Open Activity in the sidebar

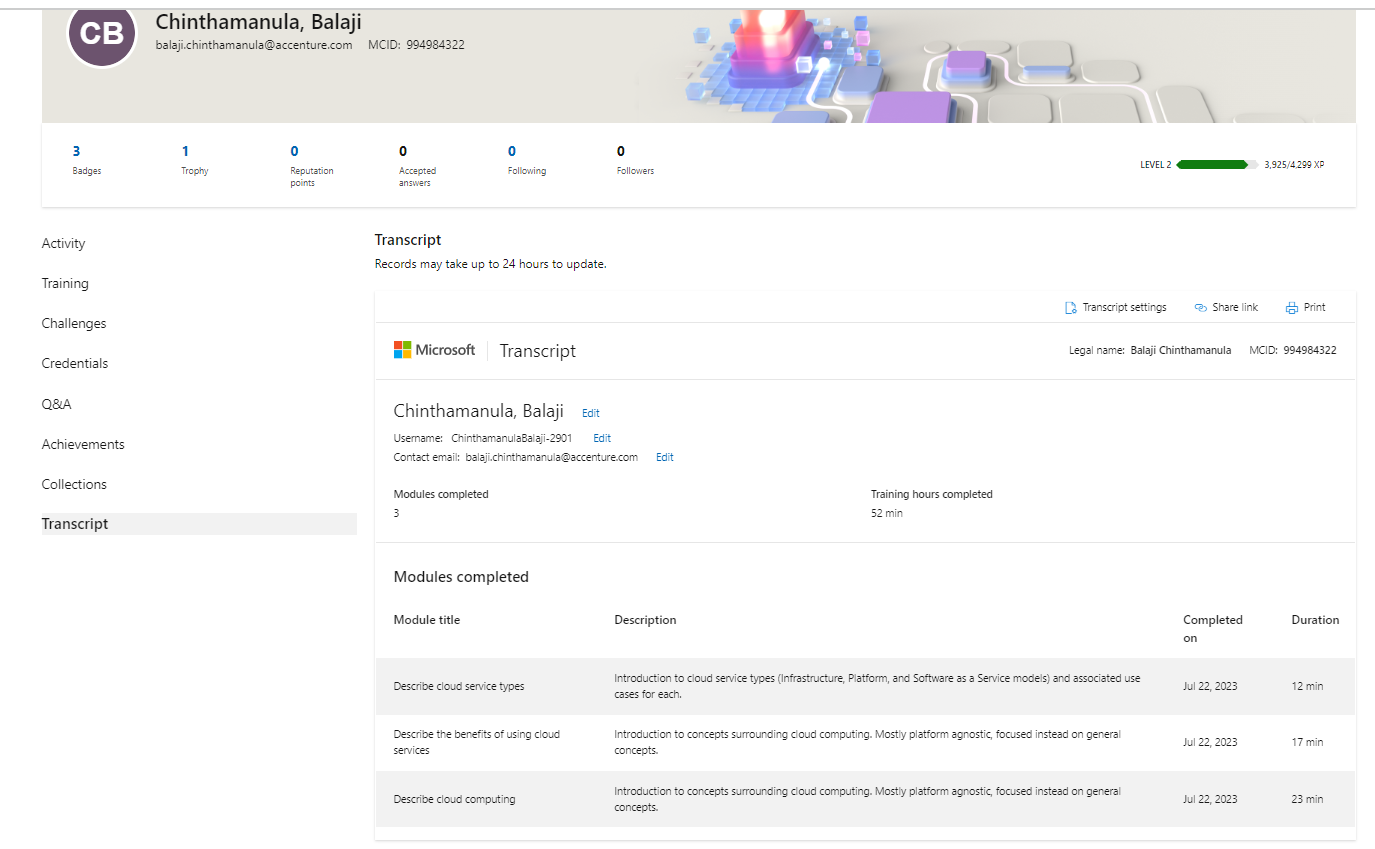63,243
